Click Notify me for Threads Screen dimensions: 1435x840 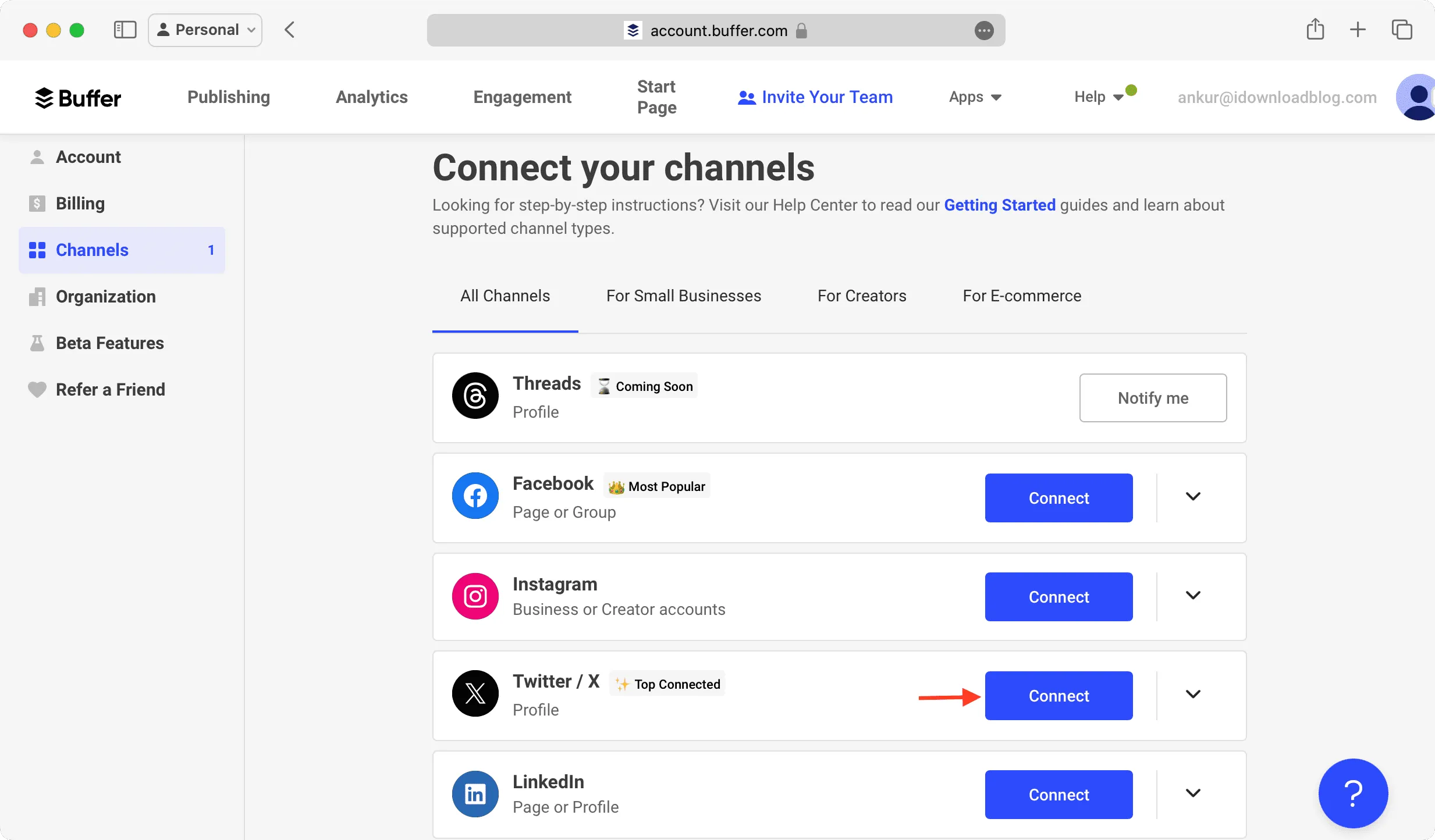(1153, 398)
